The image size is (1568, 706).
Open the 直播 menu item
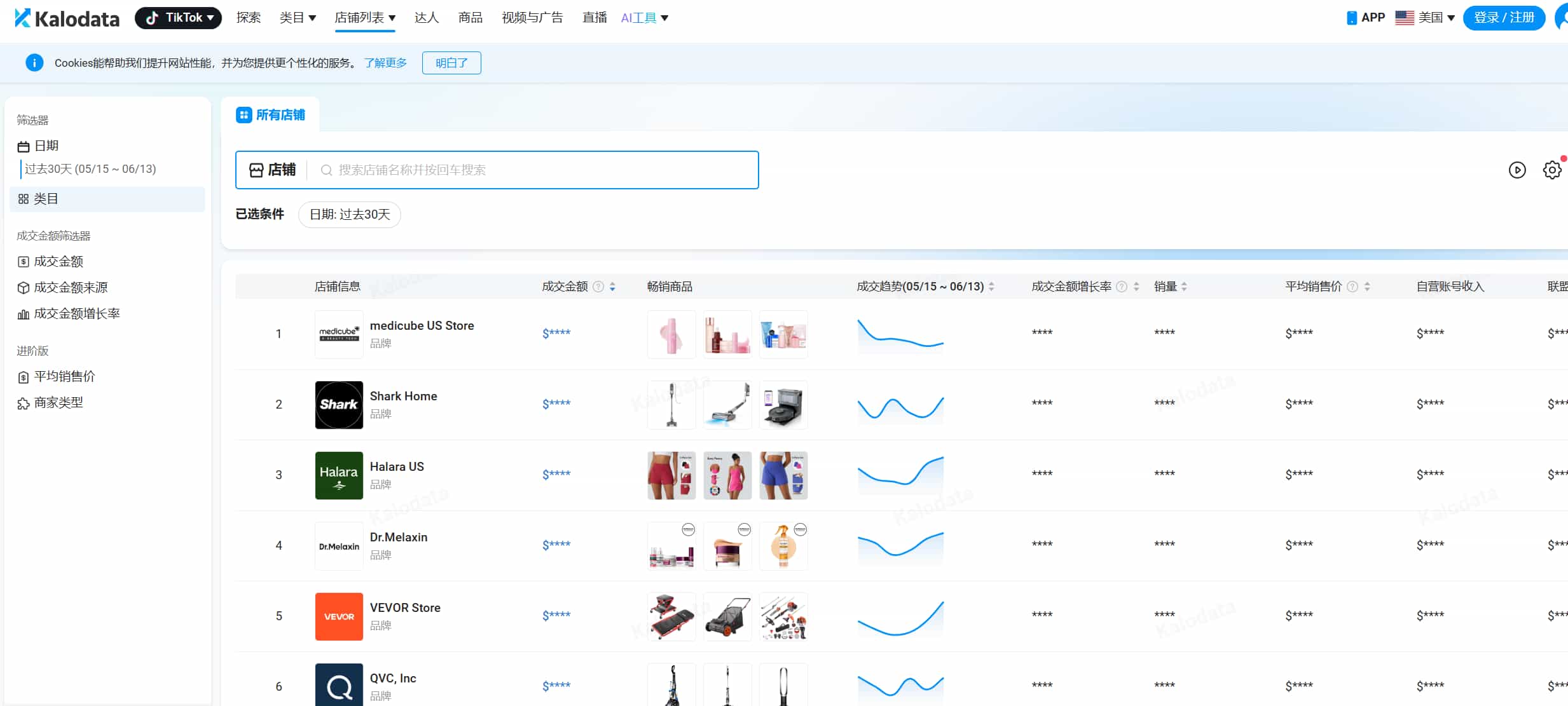tap(595, 18)
